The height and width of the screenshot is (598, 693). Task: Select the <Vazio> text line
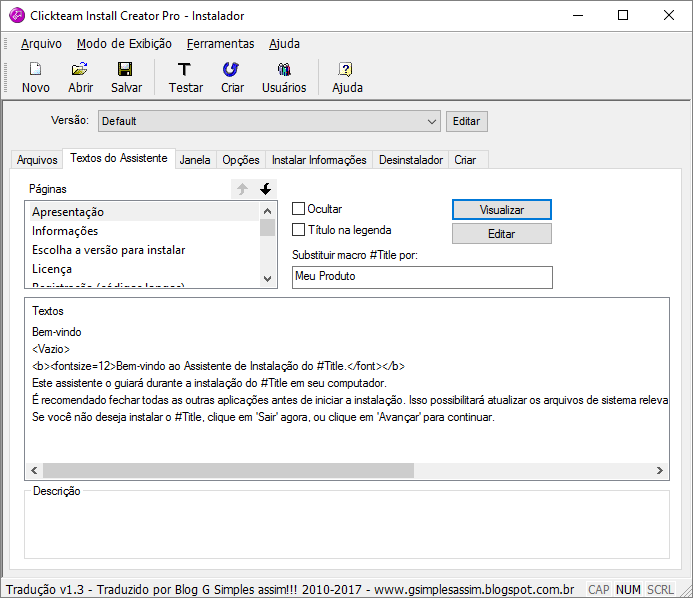click(x=51, y=349)
